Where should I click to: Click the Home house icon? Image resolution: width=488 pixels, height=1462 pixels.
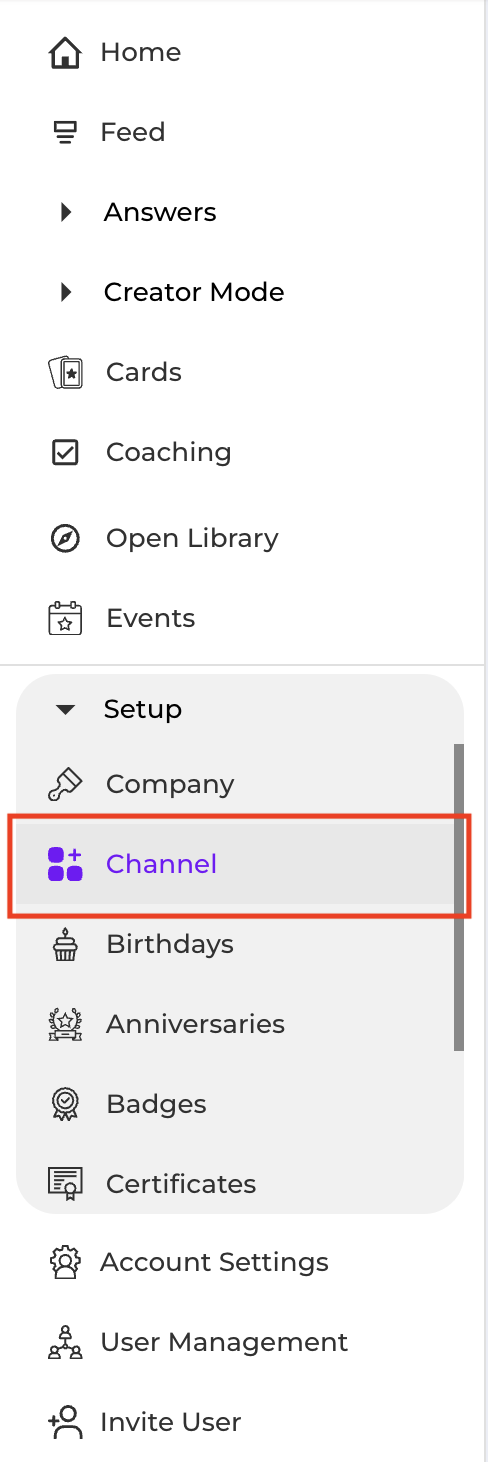coord(65,52)
